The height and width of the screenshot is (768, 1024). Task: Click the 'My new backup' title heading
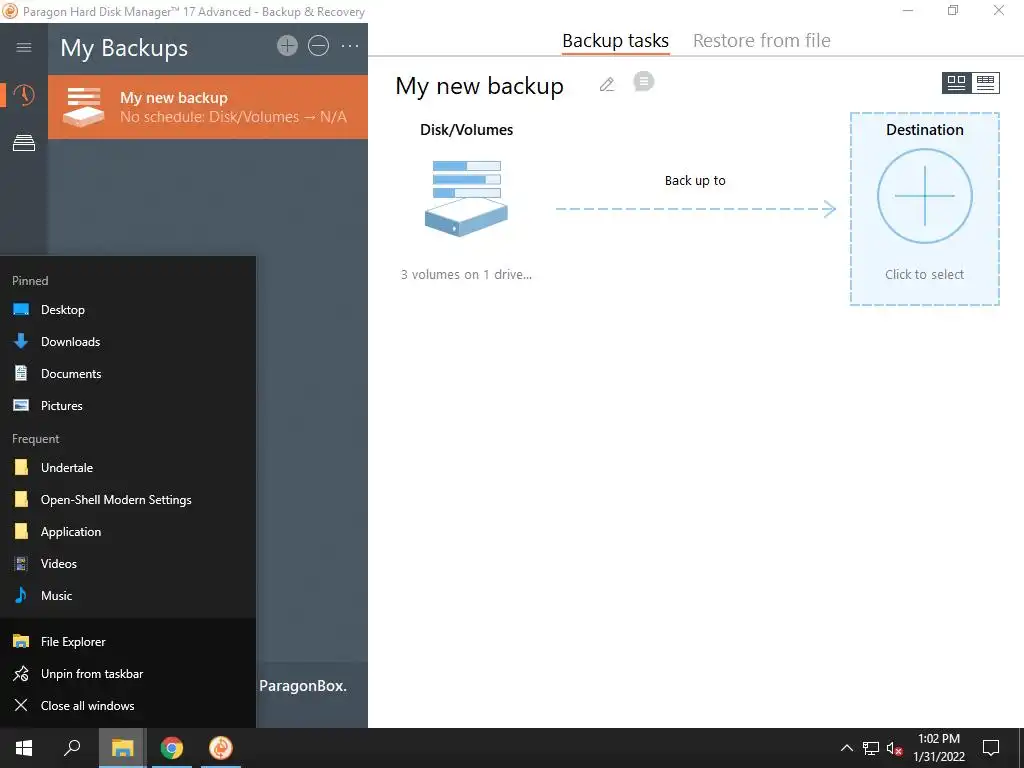click(479, 86)
